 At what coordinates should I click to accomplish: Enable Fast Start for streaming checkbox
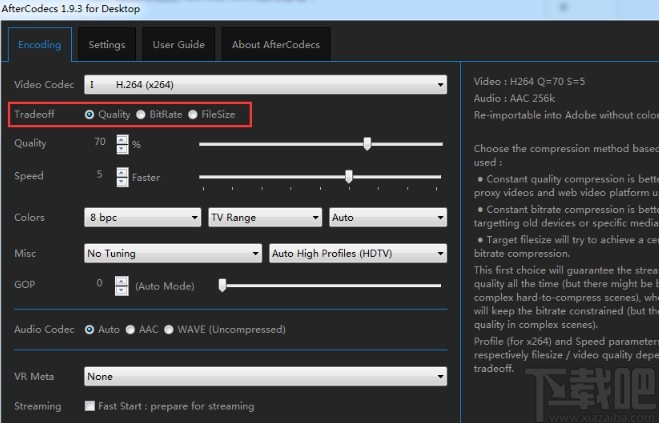[x=90, y=407]
